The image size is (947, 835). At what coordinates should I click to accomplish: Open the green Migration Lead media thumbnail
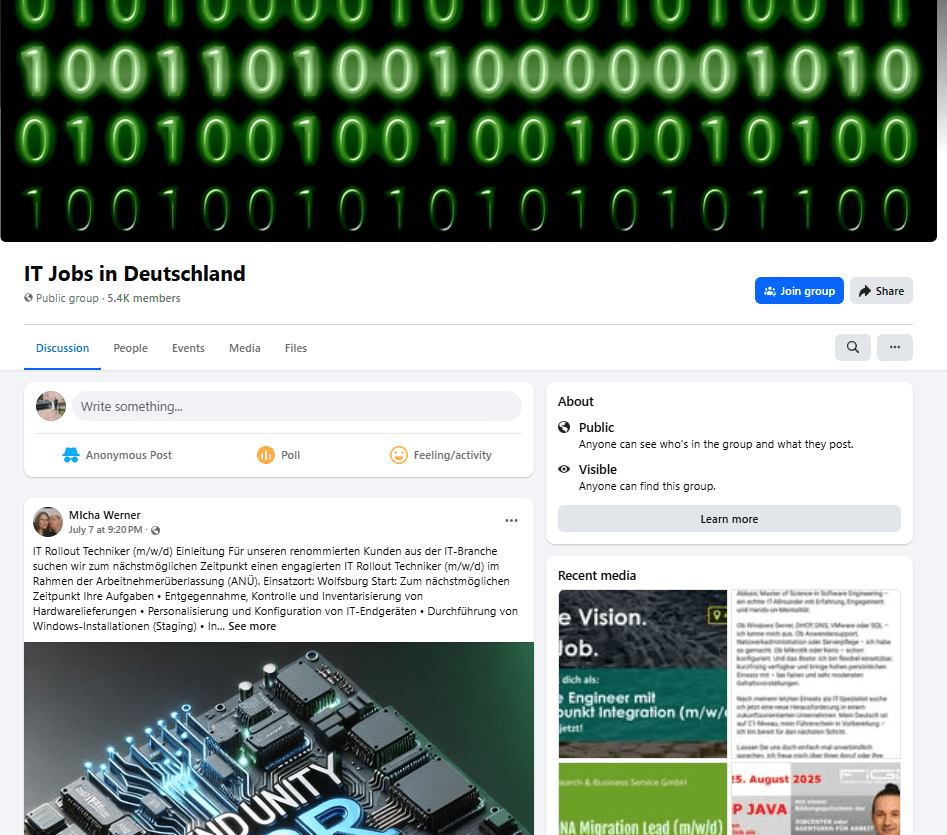tap(643, 799)
